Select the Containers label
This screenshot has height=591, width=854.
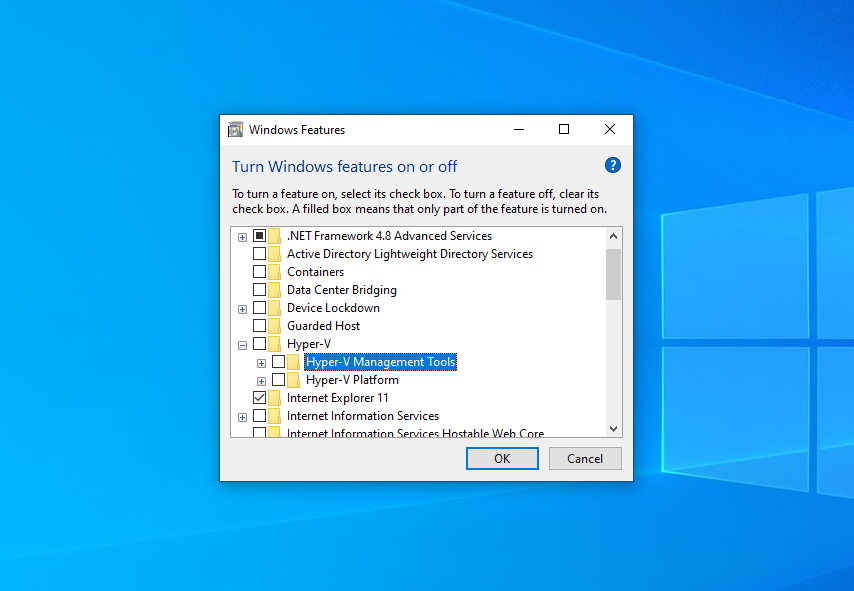315,272
